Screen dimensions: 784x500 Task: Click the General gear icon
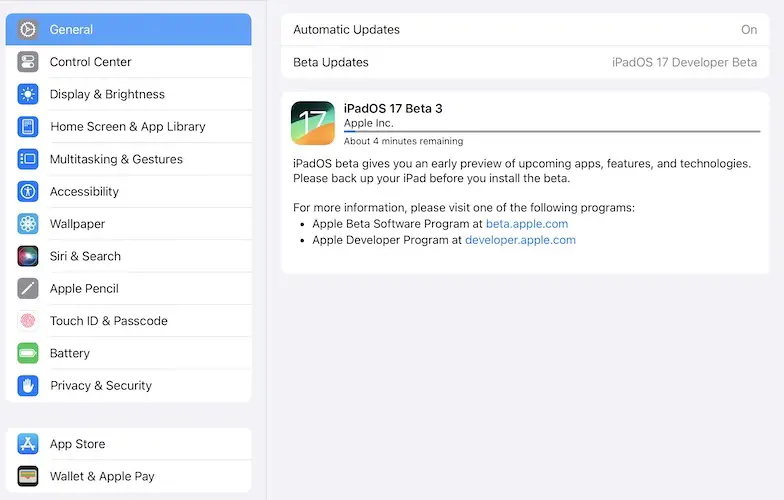pyautogui.click(x=28, y=30)
